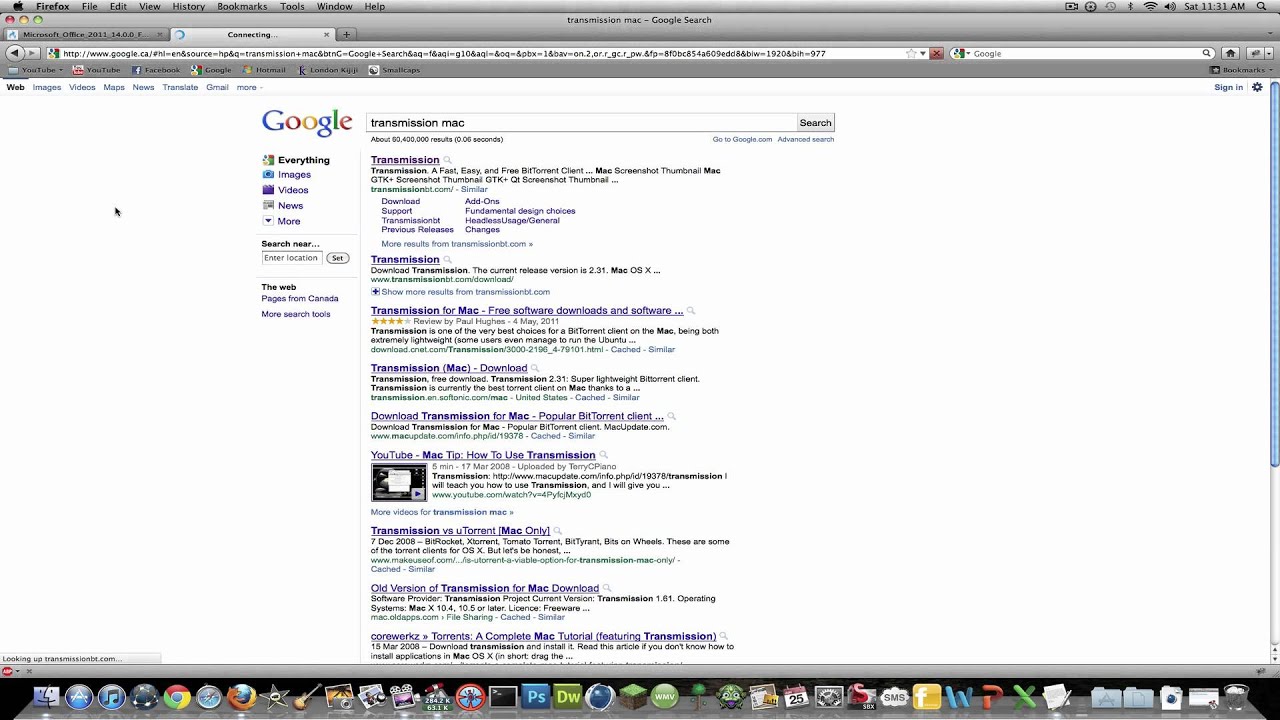
Task: Click the Wi-Fi status icon
Action: pyautogui.click(x=1150, y=6)
